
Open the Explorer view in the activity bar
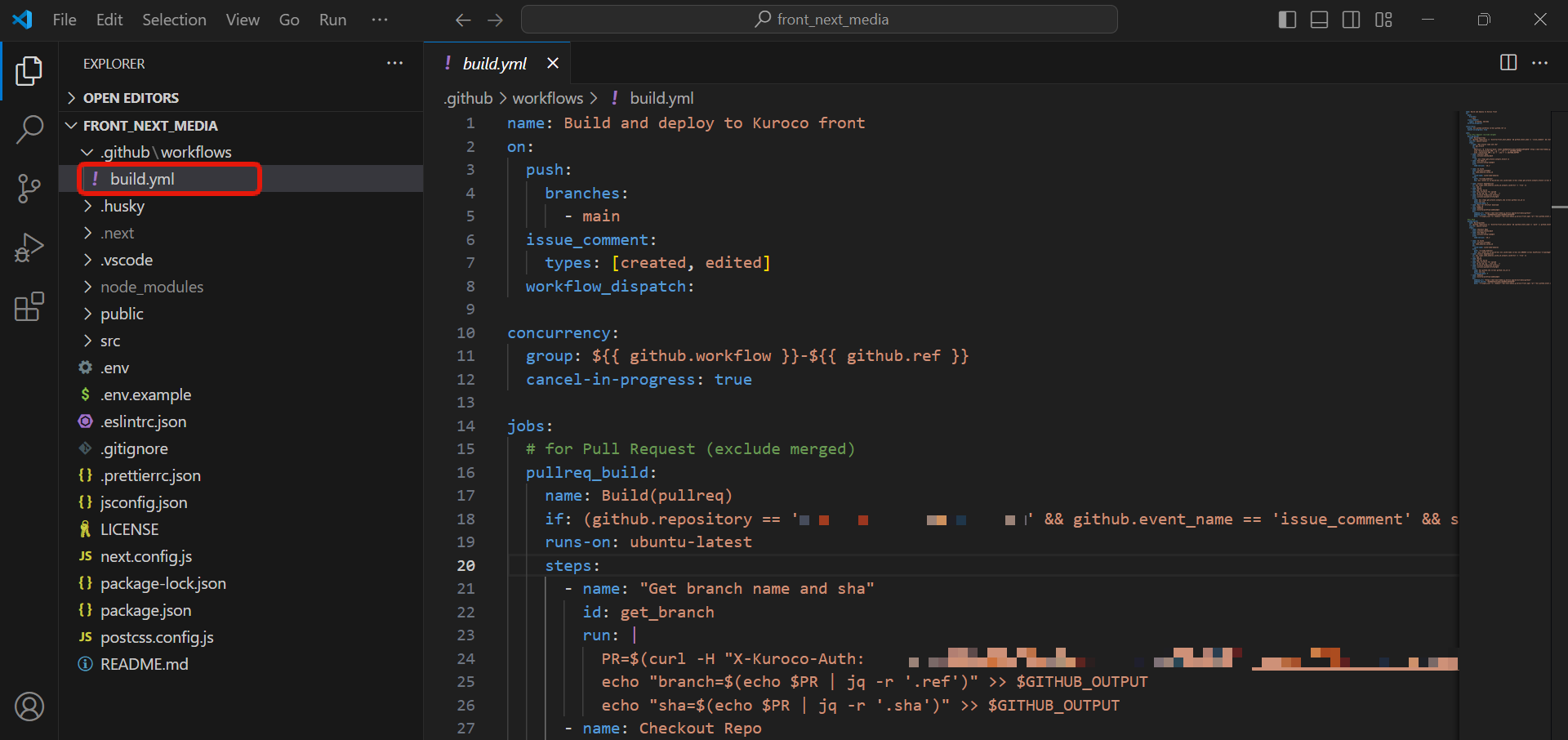point(29,71)
